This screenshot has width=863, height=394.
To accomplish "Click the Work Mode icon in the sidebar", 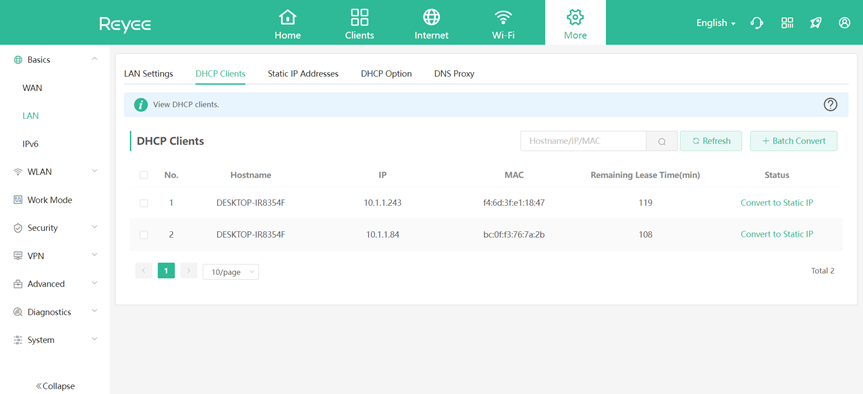I will tap(18, 200).
